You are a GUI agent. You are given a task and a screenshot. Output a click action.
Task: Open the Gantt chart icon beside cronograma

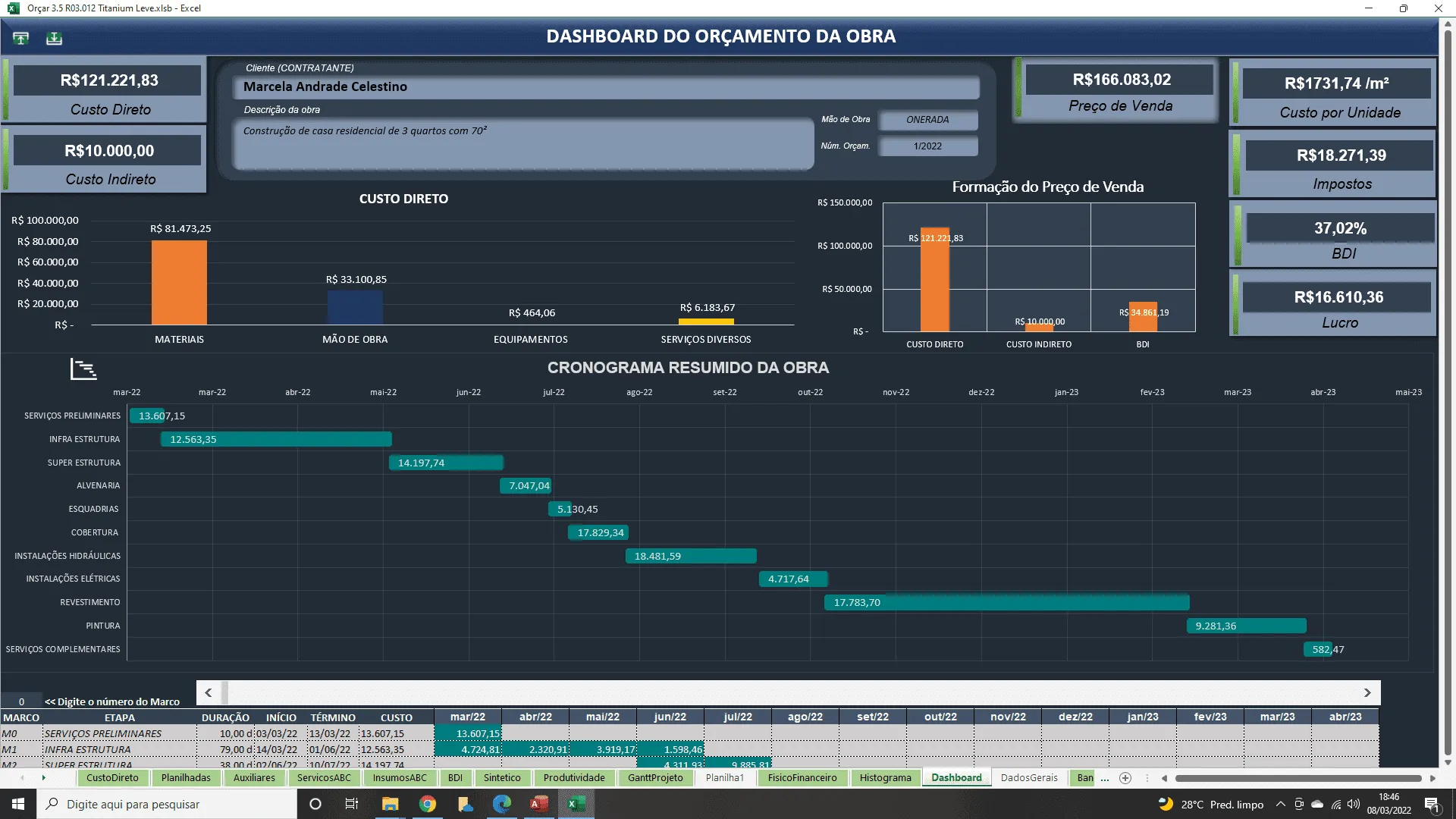[x=83, y=369]
